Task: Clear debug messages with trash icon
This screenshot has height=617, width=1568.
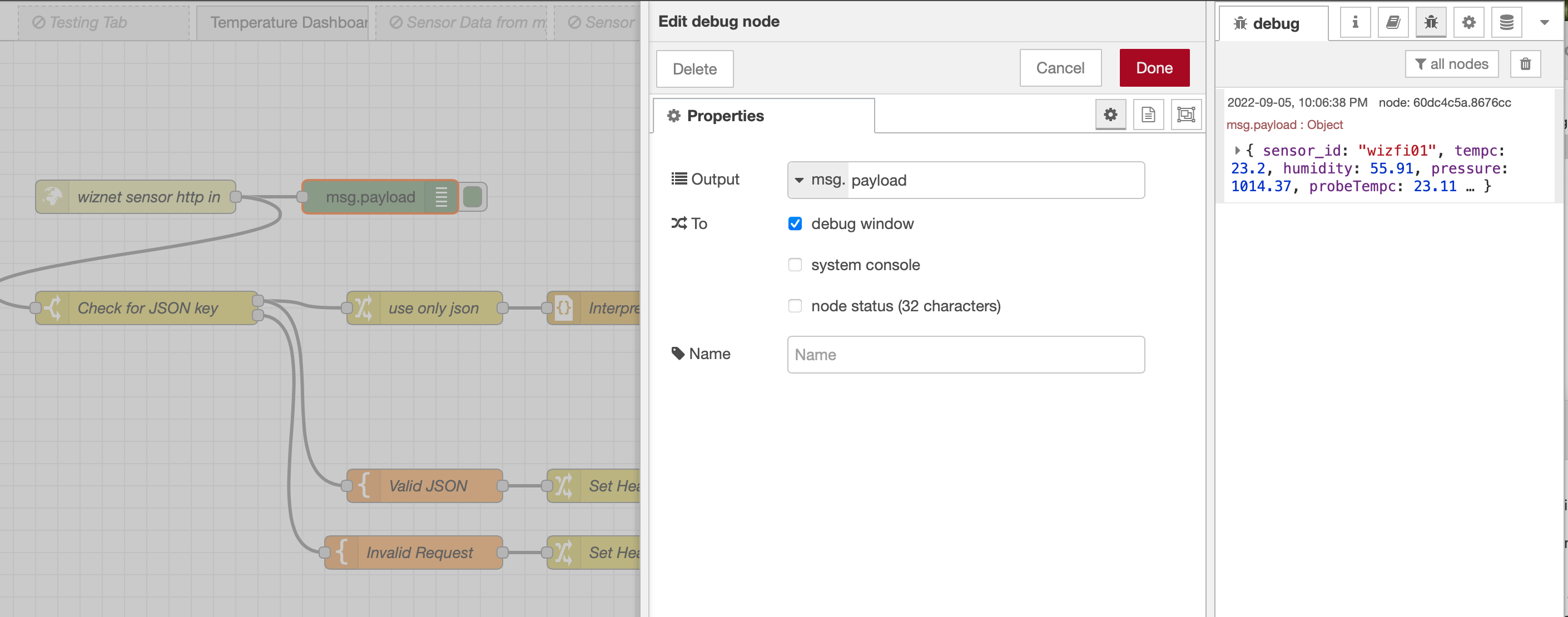Action: (x=1525, y=64)
